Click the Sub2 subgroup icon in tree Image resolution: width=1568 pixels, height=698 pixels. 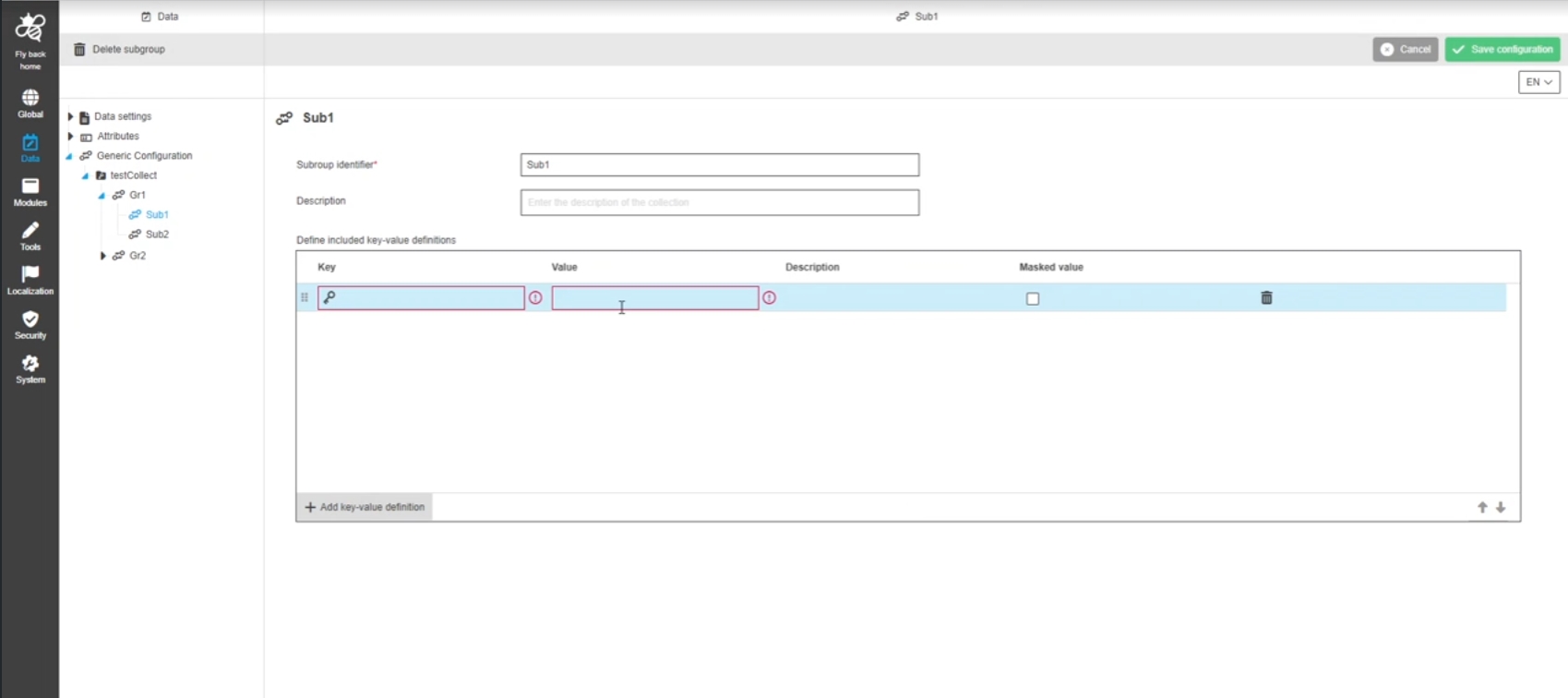[x=135, y=235]
